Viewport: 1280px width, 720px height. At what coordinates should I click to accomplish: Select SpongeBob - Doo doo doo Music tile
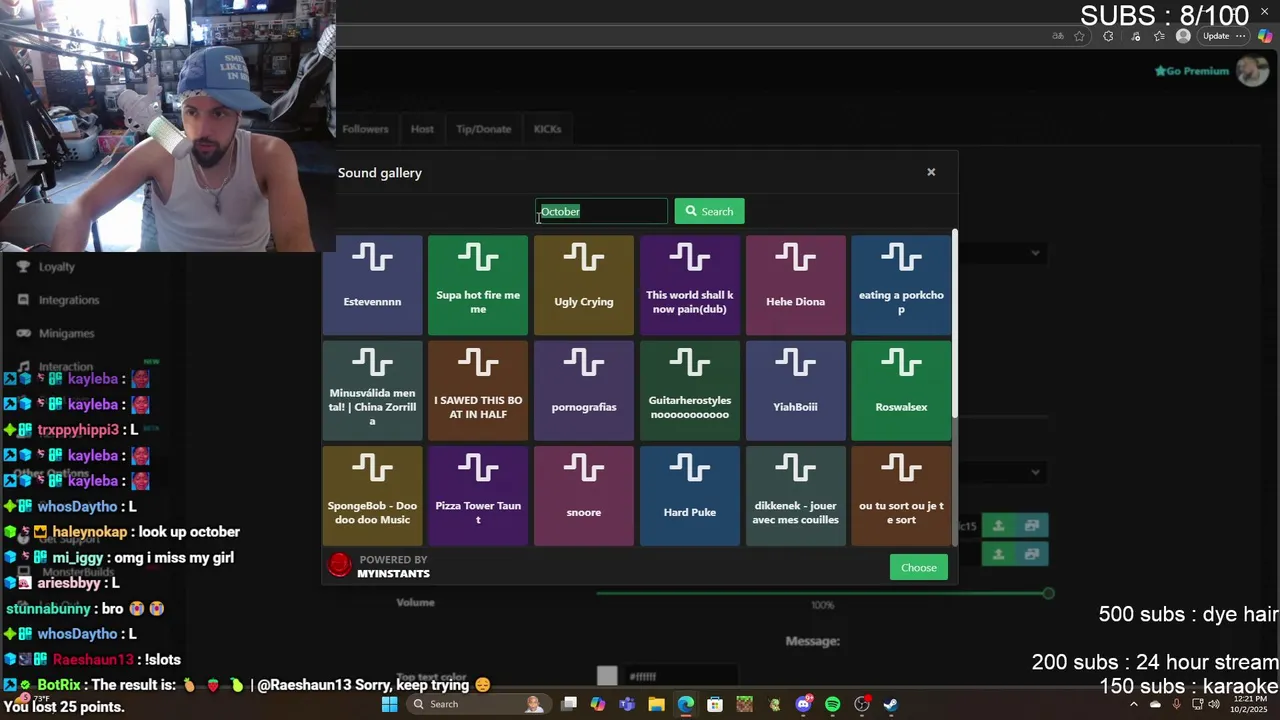click(x=372, y=496)
